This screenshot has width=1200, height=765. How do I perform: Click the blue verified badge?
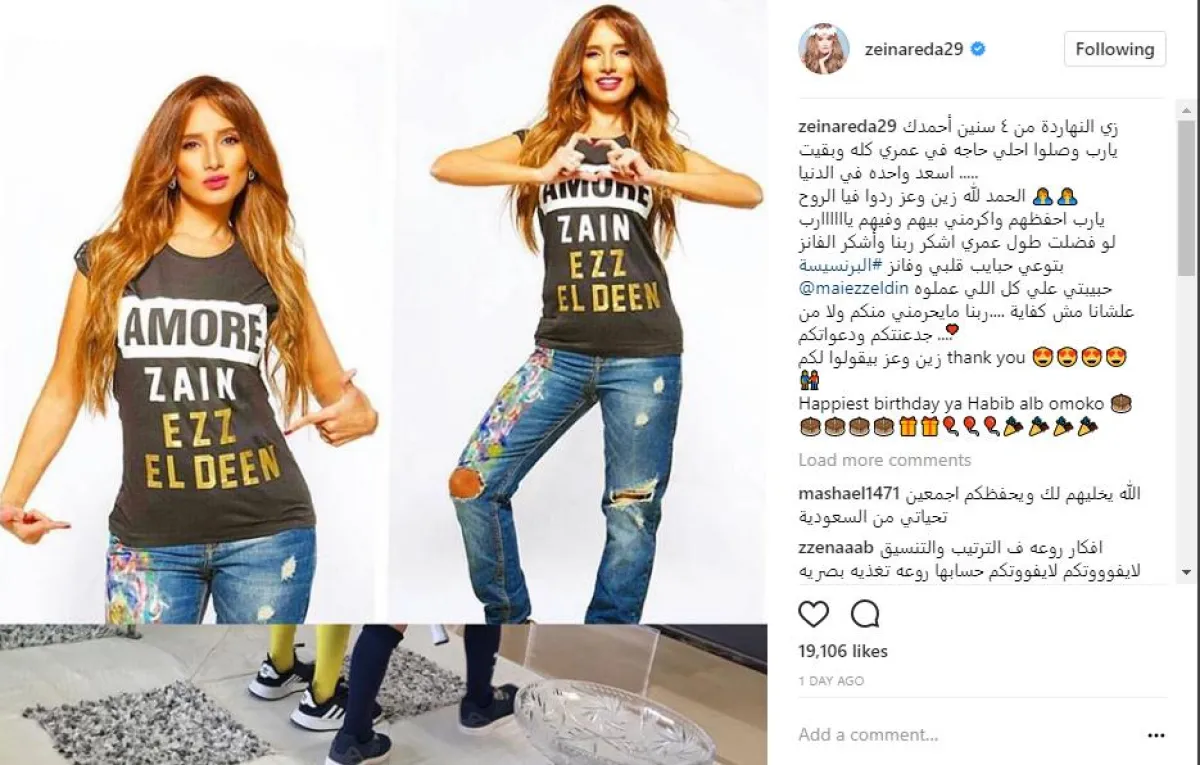coord(976,49)
